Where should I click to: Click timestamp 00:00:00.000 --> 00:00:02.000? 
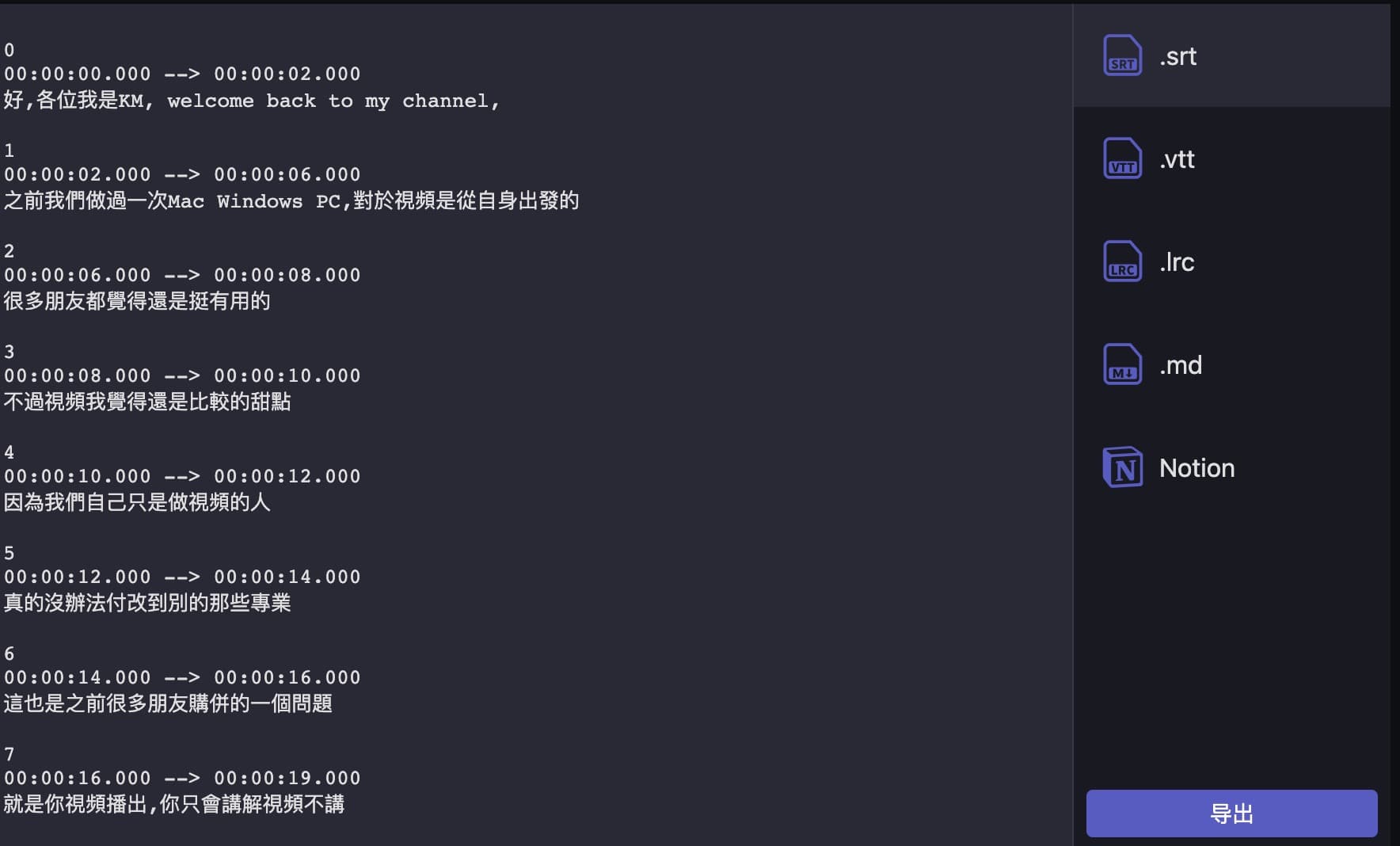pyautogui.click(x=182, y=74)
